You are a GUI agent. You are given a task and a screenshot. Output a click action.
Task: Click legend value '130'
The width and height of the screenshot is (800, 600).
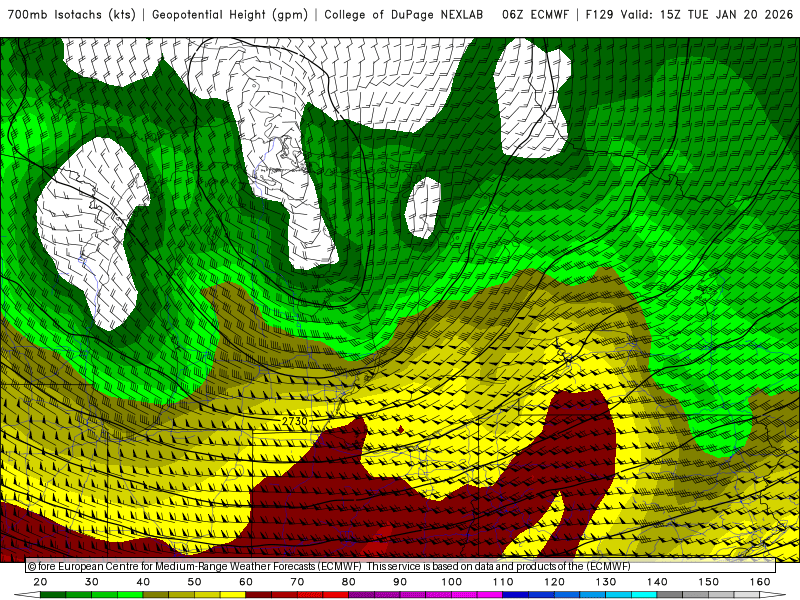pos(606,582)
